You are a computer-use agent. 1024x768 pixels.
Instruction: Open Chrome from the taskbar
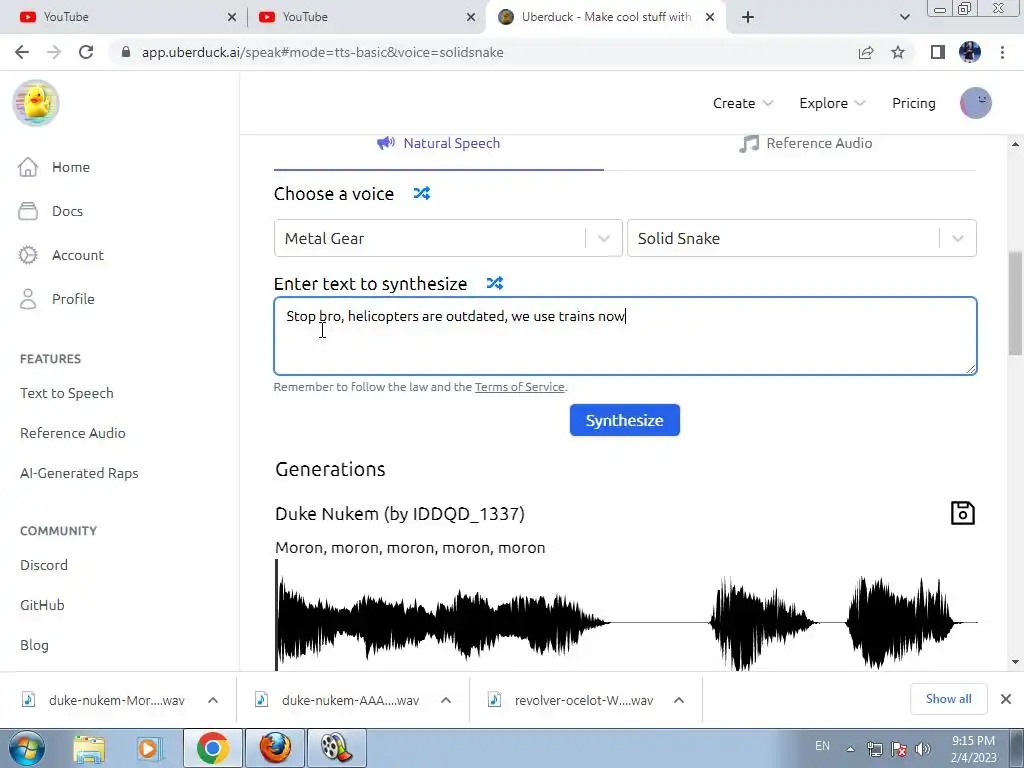(x=212, y=748)
